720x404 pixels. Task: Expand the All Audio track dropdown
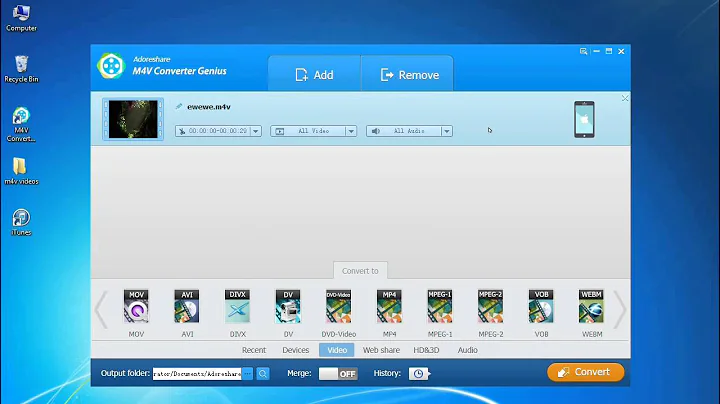[x=446, y=131]
